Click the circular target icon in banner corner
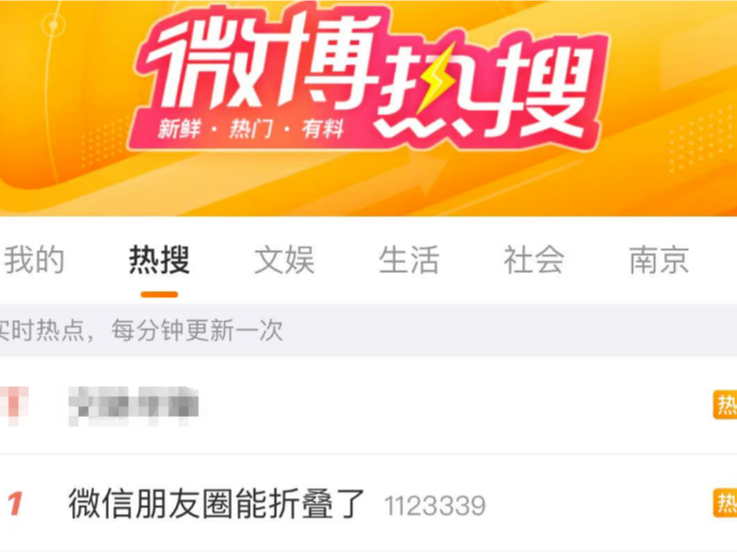The height and width of the screenshot is (553, 737). 54,24
